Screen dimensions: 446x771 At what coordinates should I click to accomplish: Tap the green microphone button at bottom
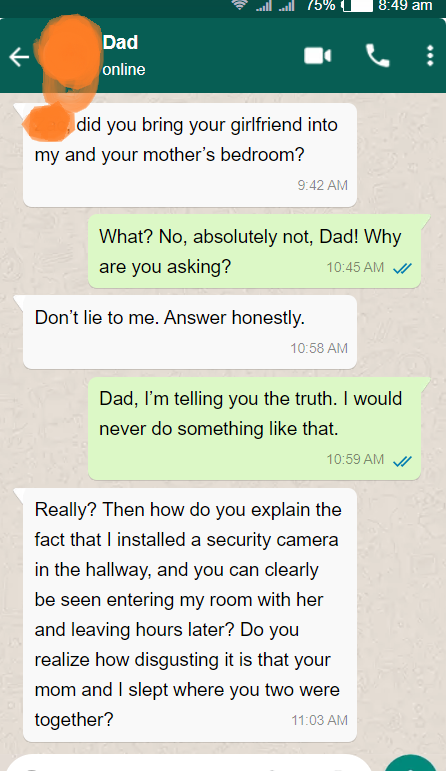(411, 764)
